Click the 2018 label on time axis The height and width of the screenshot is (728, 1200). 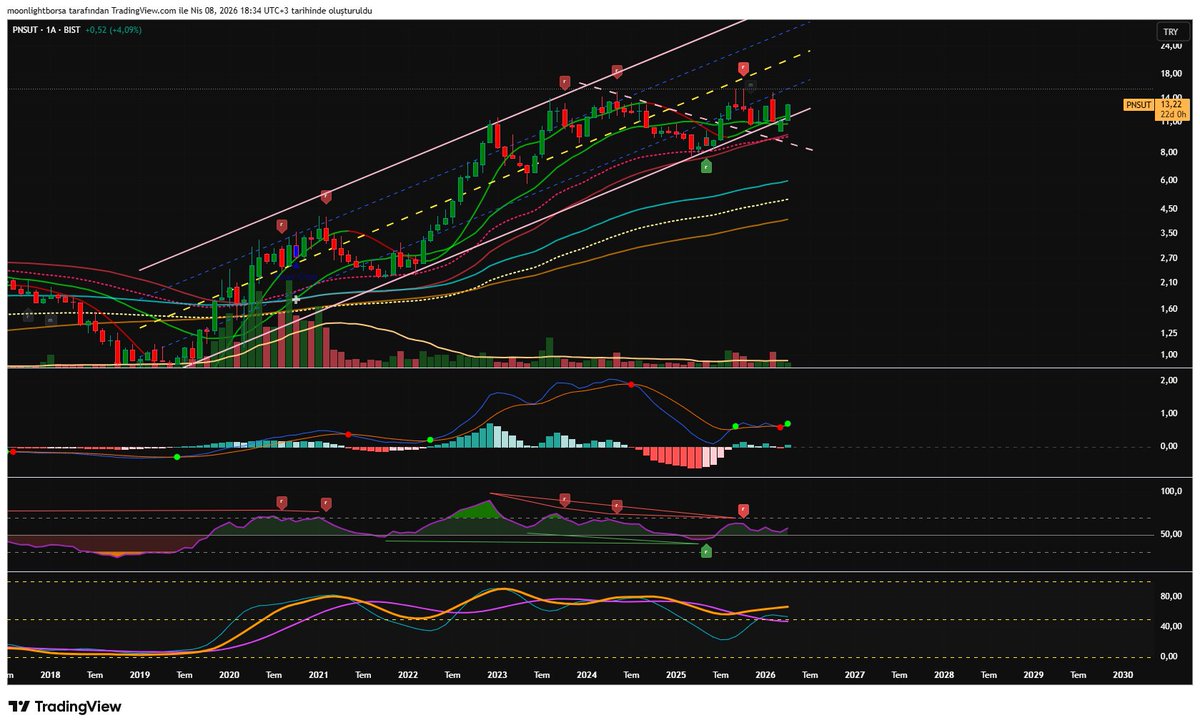pos(50,675)
